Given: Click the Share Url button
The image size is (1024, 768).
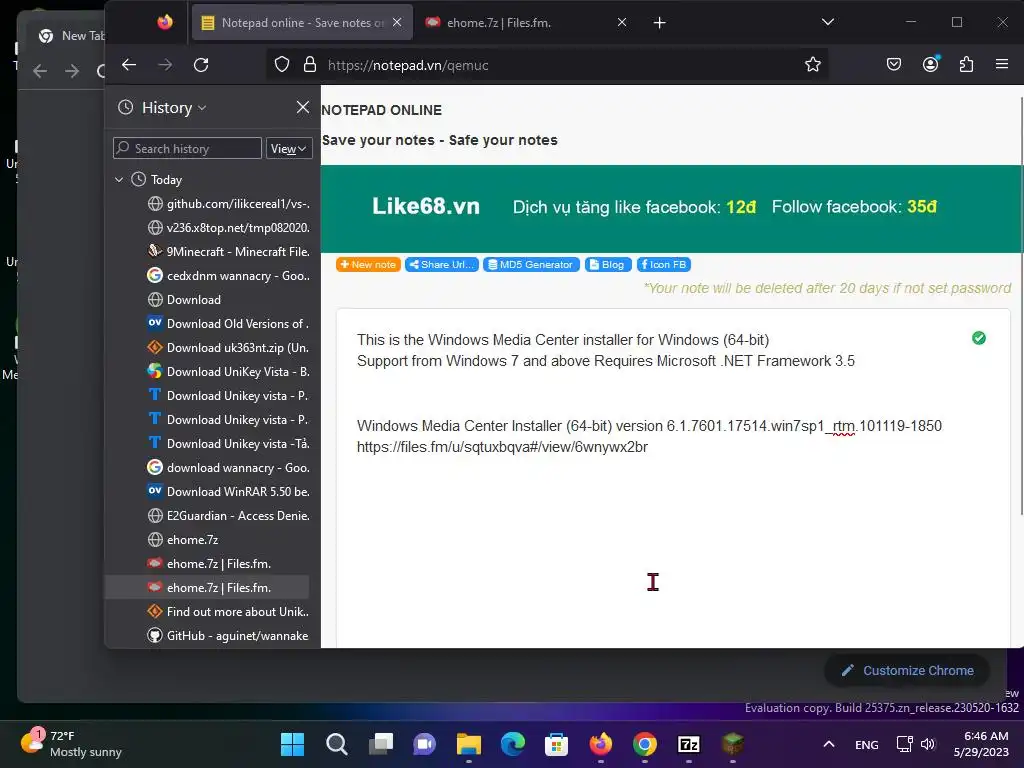Looking at the screenshot, I should (441, 264).
